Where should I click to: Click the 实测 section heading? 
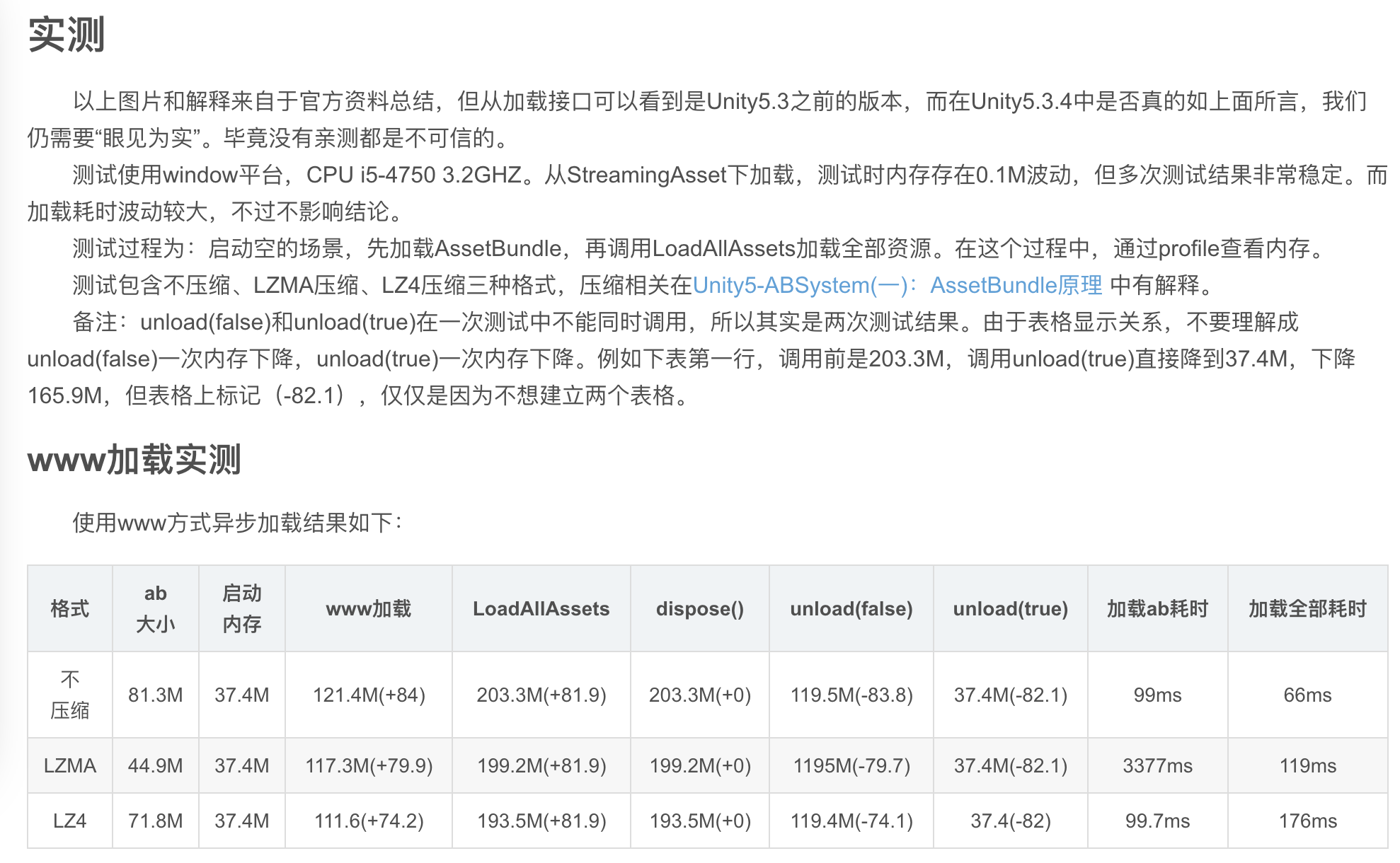coord(67,35)
